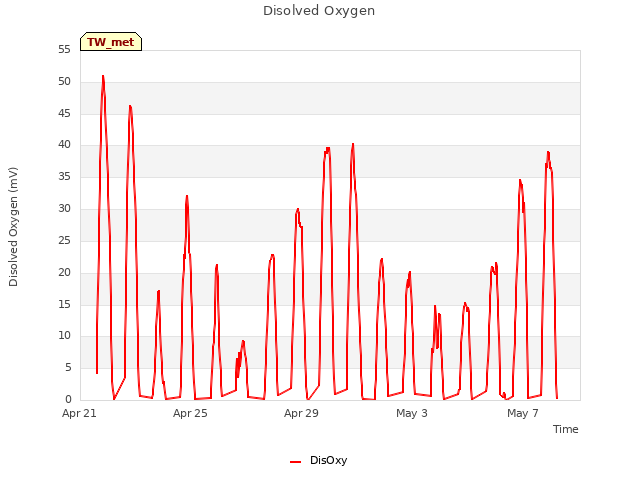Viewport: 640px width, 480px height.
Task: Click the y-axis value 30
Action: coord(64,209)
